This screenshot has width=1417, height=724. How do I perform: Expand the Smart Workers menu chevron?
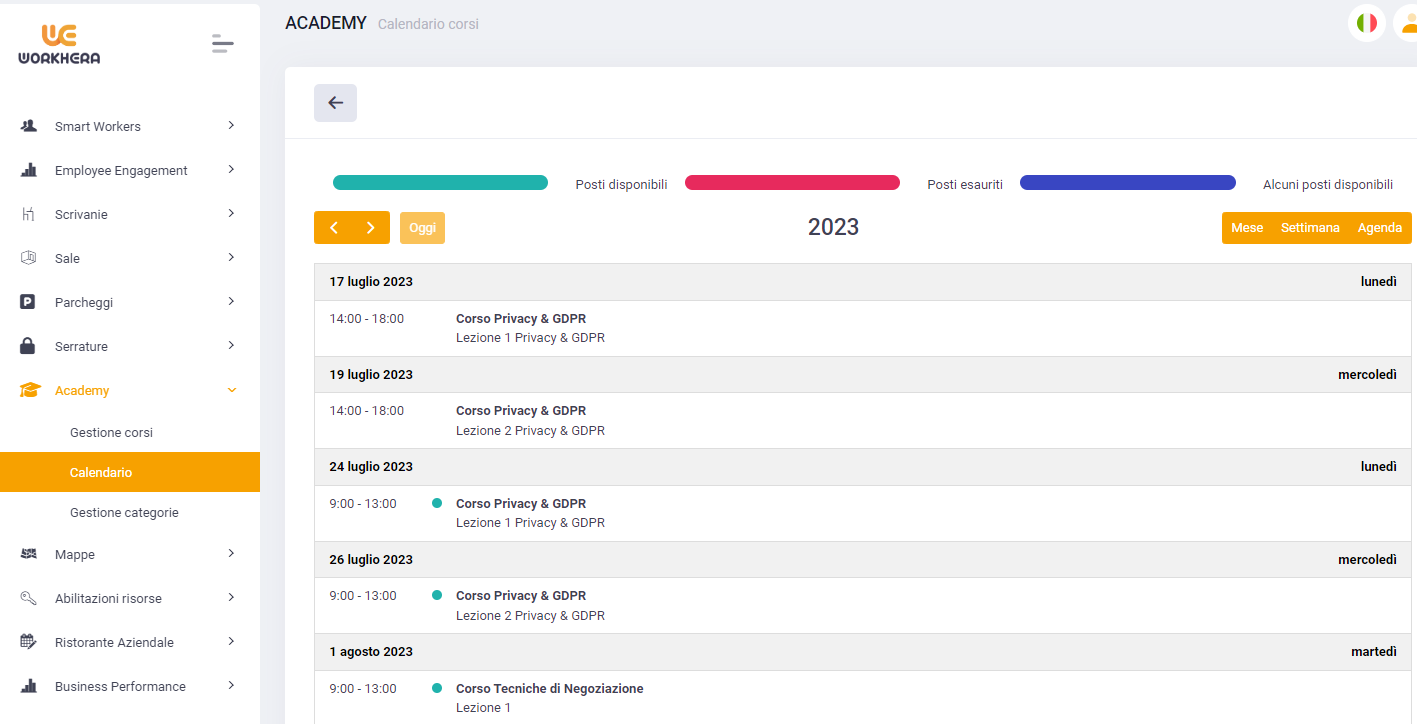point(231,126)
